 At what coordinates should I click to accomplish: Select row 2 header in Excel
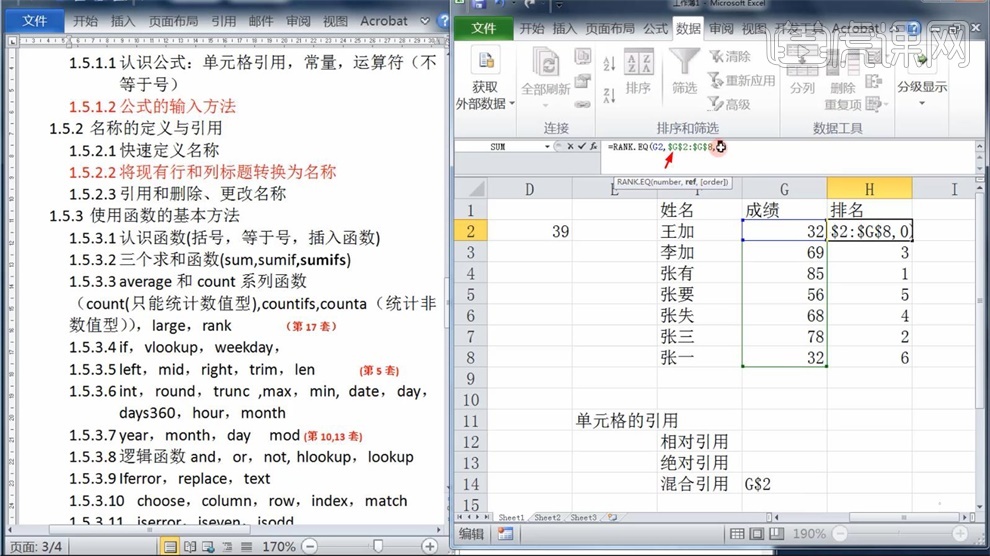470,231
